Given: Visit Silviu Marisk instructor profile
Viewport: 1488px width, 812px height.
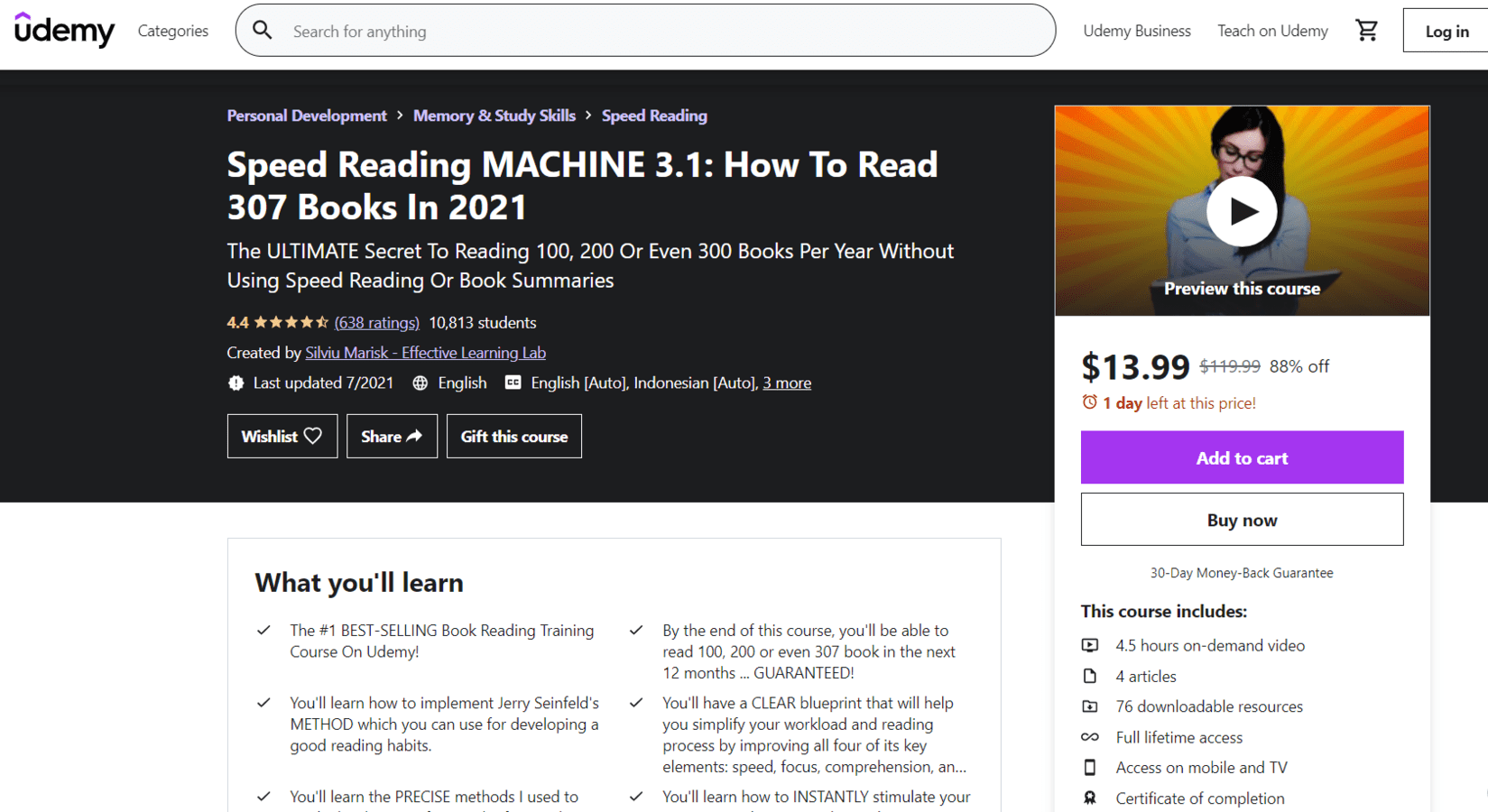Looking at the screenshot, I should tap(425, 352).
